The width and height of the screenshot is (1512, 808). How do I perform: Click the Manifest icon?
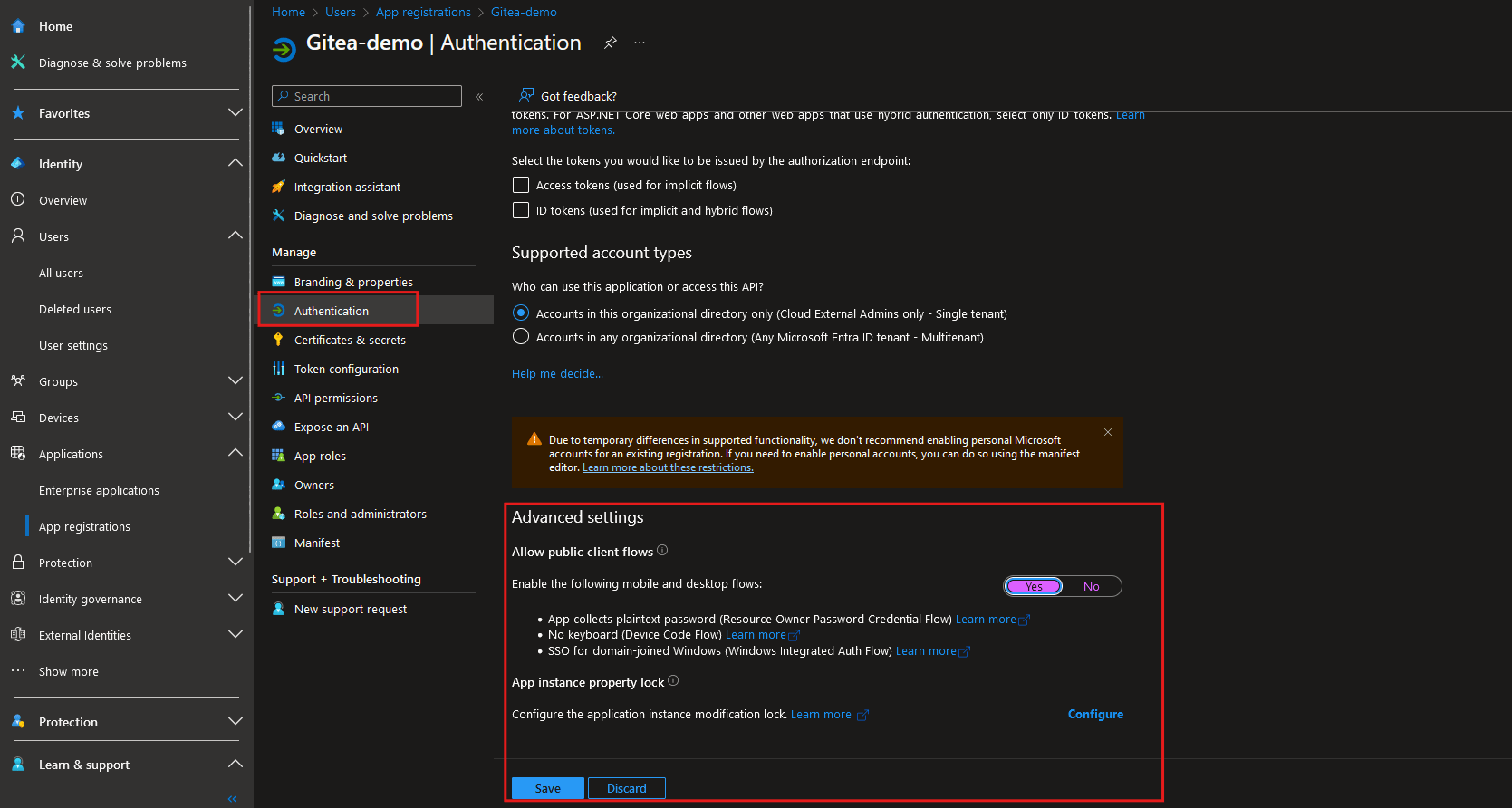coord(278,543)
